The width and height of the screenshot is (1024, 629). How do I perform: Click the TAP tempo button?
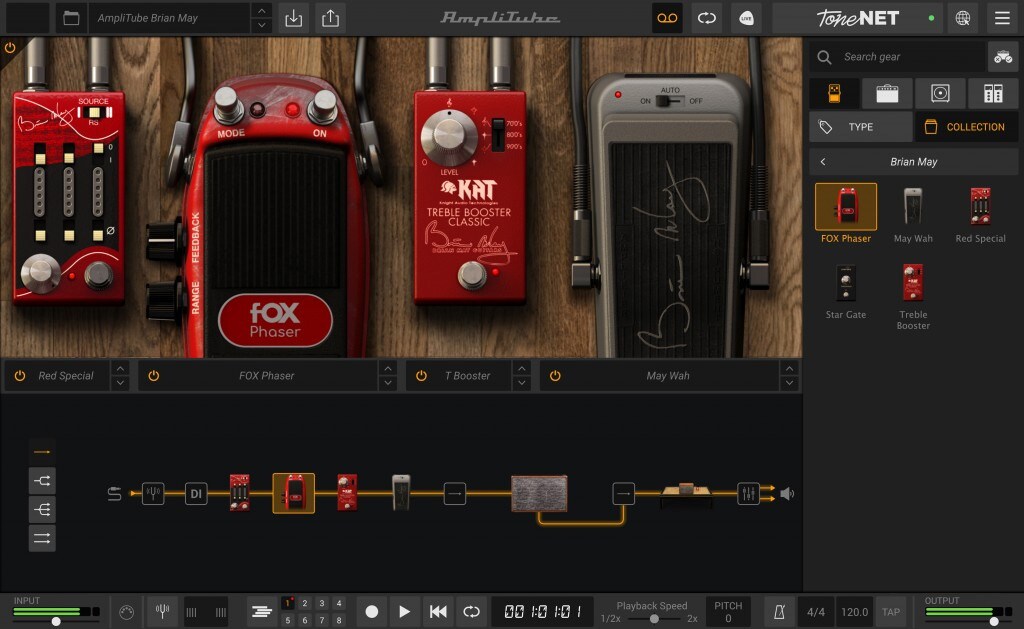coord(891,612)
